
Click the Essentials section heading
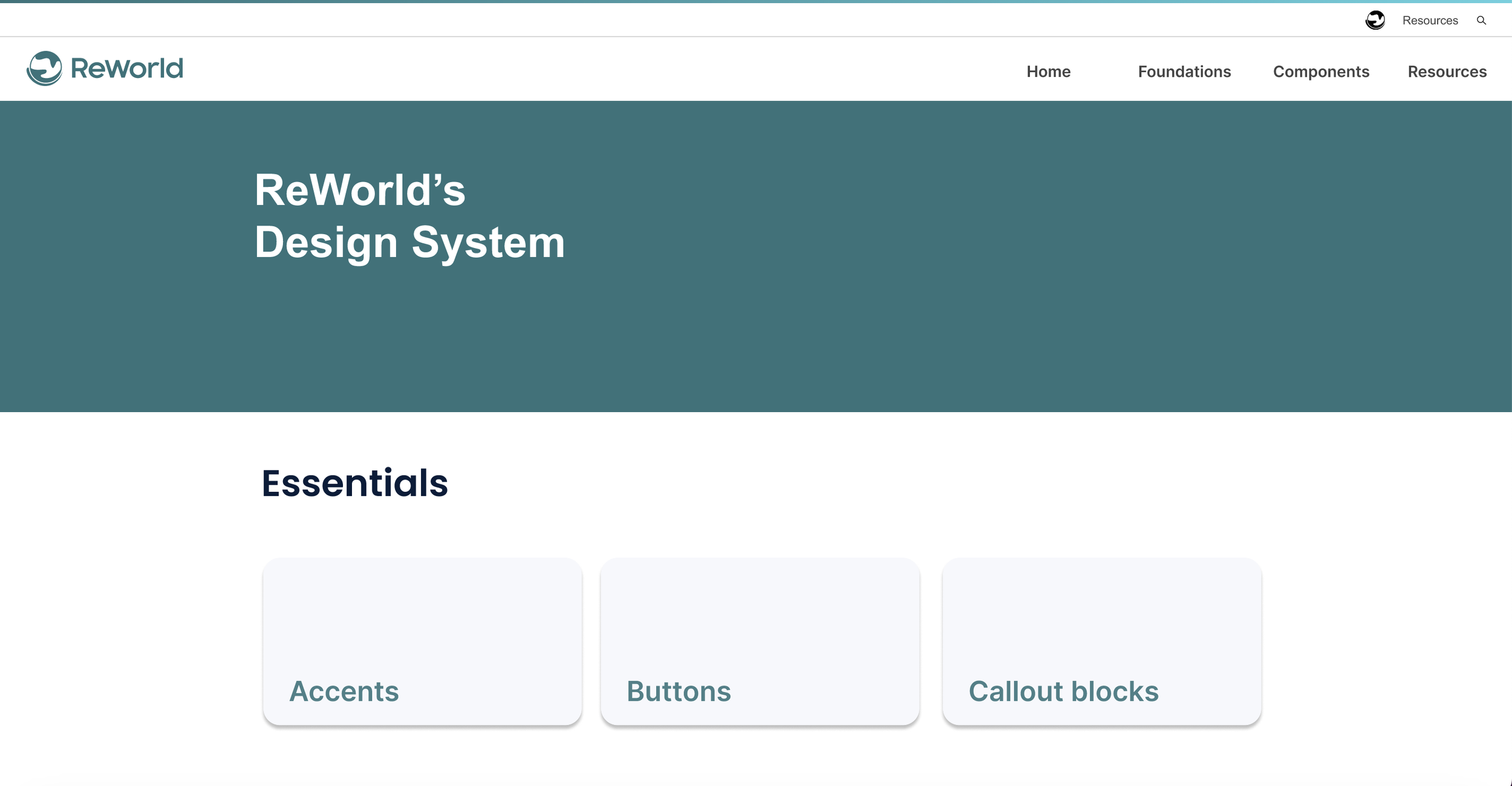click(354, 483)
